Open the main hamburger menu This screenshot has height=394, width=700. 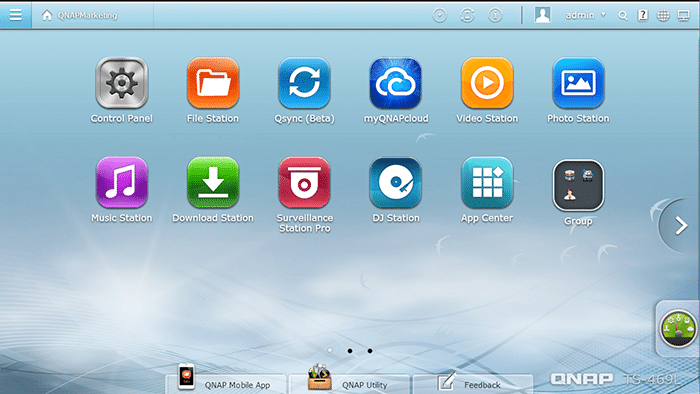[x=16, y=15]
